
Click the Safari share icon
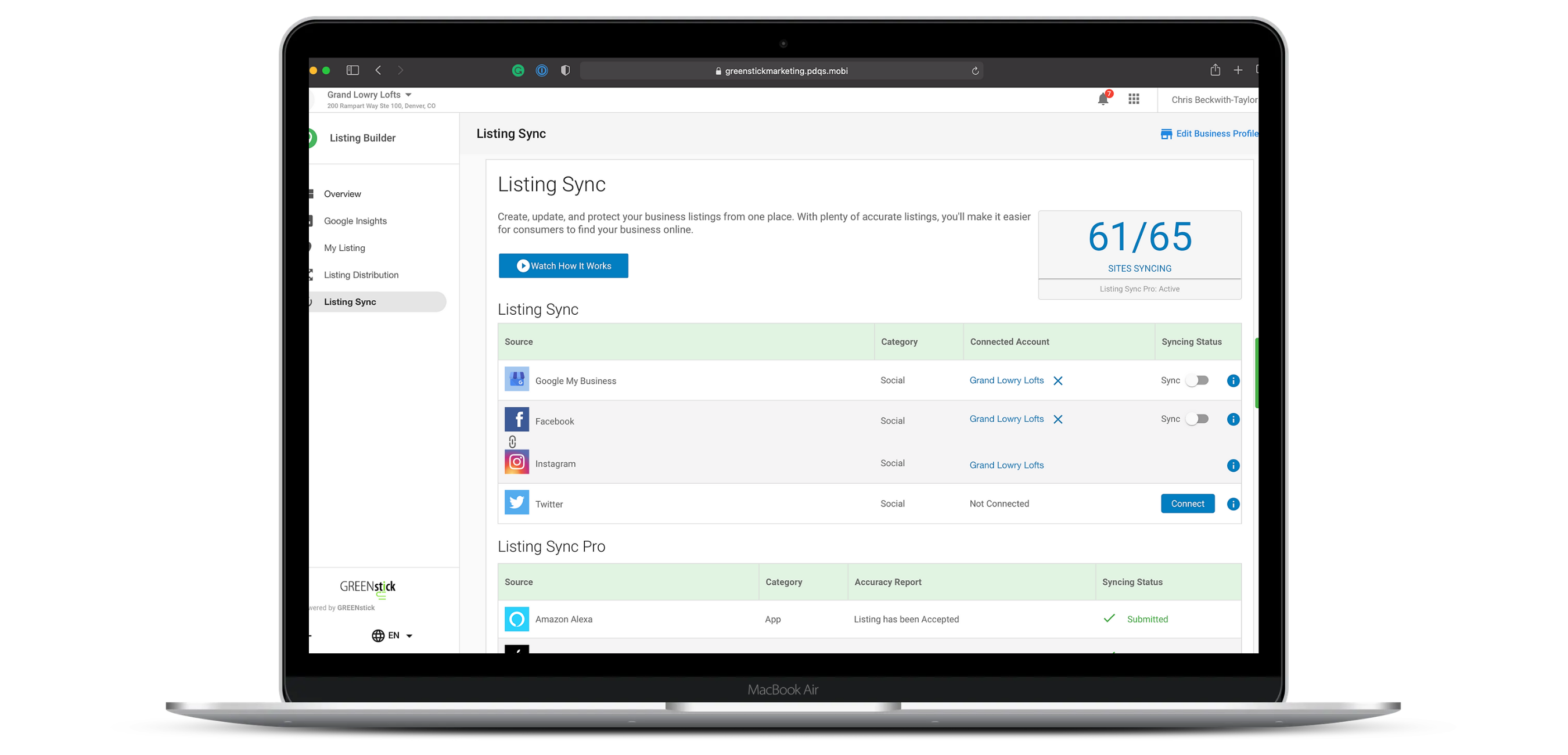(1215, 70)
